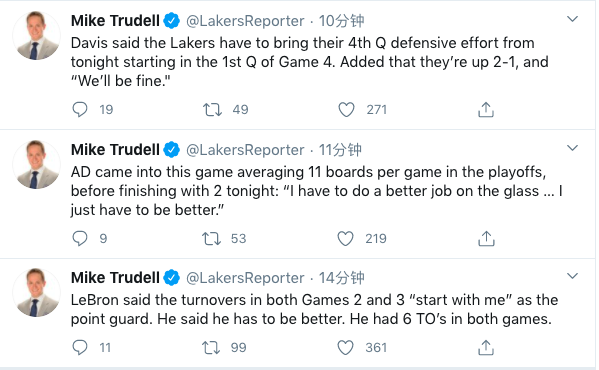The height and width of the screenshot is (370, 599).
Task: Click Mike Trudell's avatar on the first tweet
Action: pyautogui.click(x=36, y=35)
